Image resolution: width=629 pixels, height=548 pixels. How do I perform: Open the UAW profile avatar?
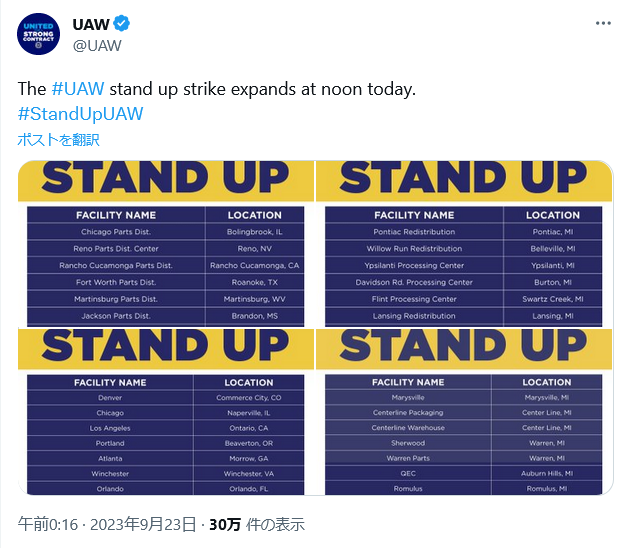39,34
